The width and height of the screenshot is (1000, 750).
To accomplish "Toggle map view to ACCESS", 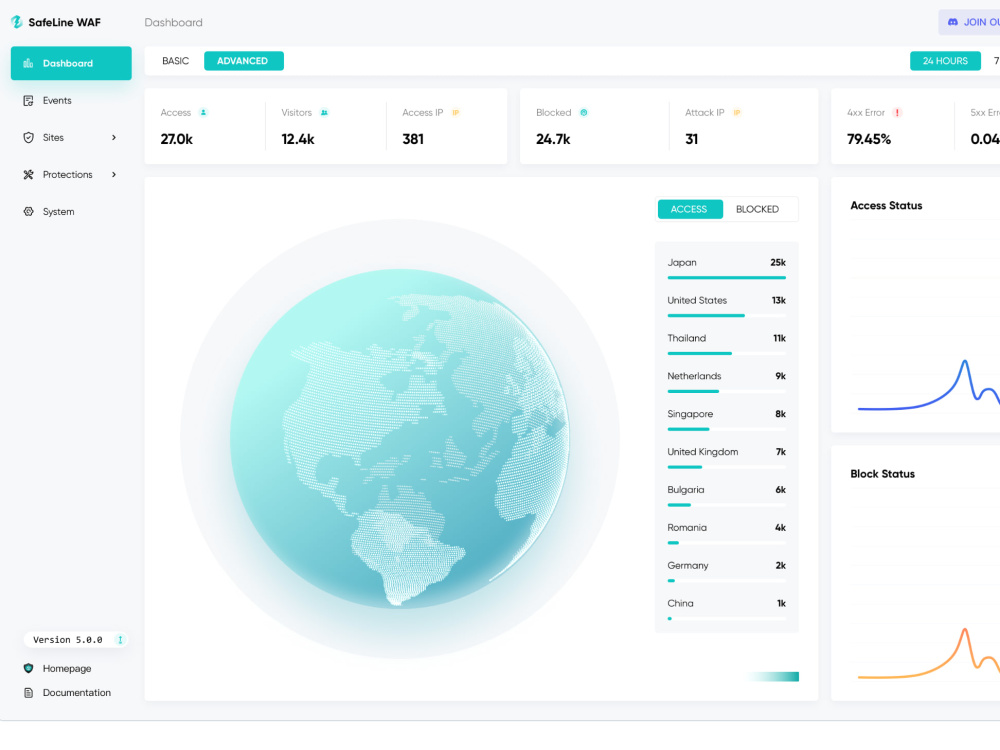I will 690,209.
